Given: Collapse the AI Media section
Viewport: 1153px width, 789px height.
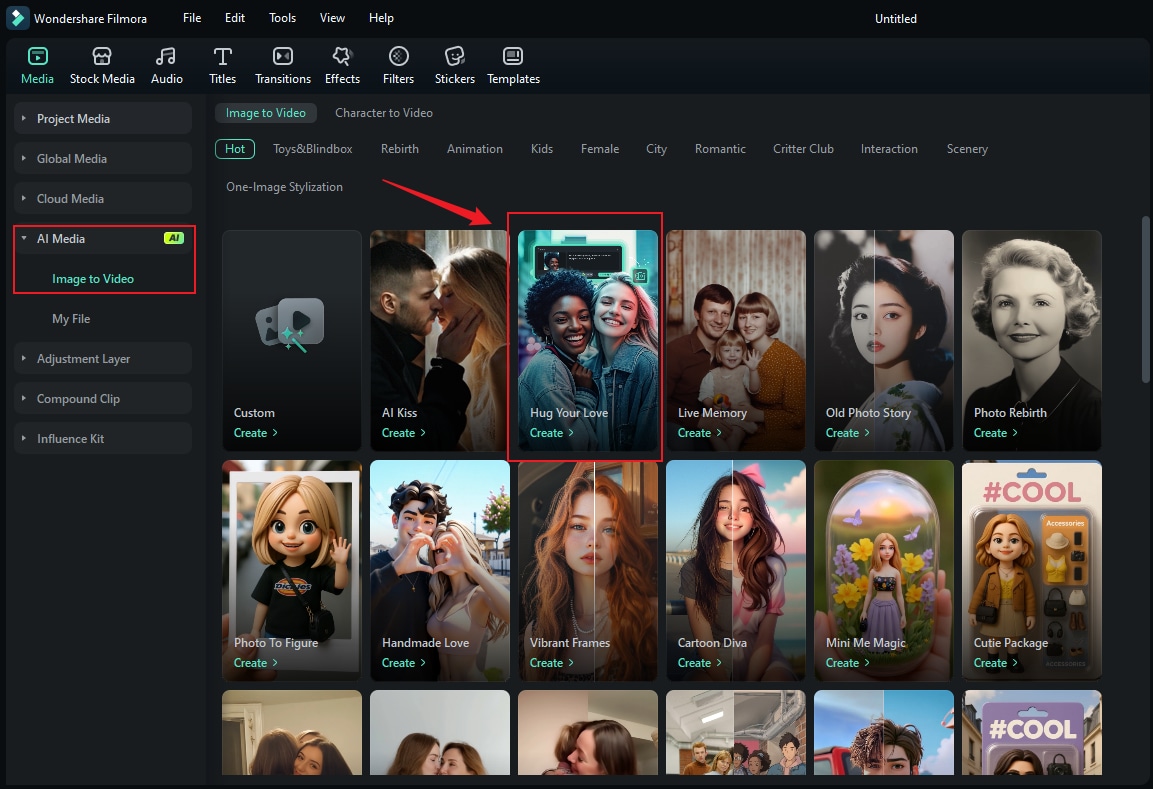Looking at the screenshot, I should point(24,238).
